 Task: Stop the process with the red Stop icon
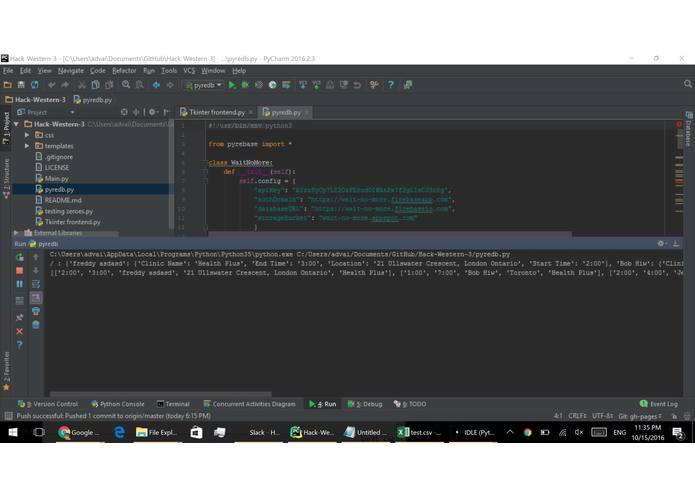(x=20, y=270)
